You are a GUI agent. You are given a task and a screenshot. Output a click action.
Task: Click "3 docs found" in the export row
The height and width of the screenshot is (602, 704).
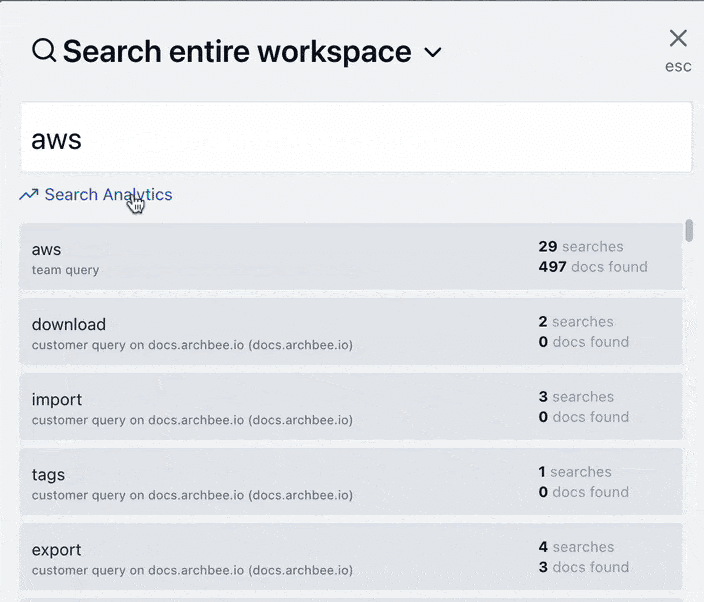pos(583,567)
